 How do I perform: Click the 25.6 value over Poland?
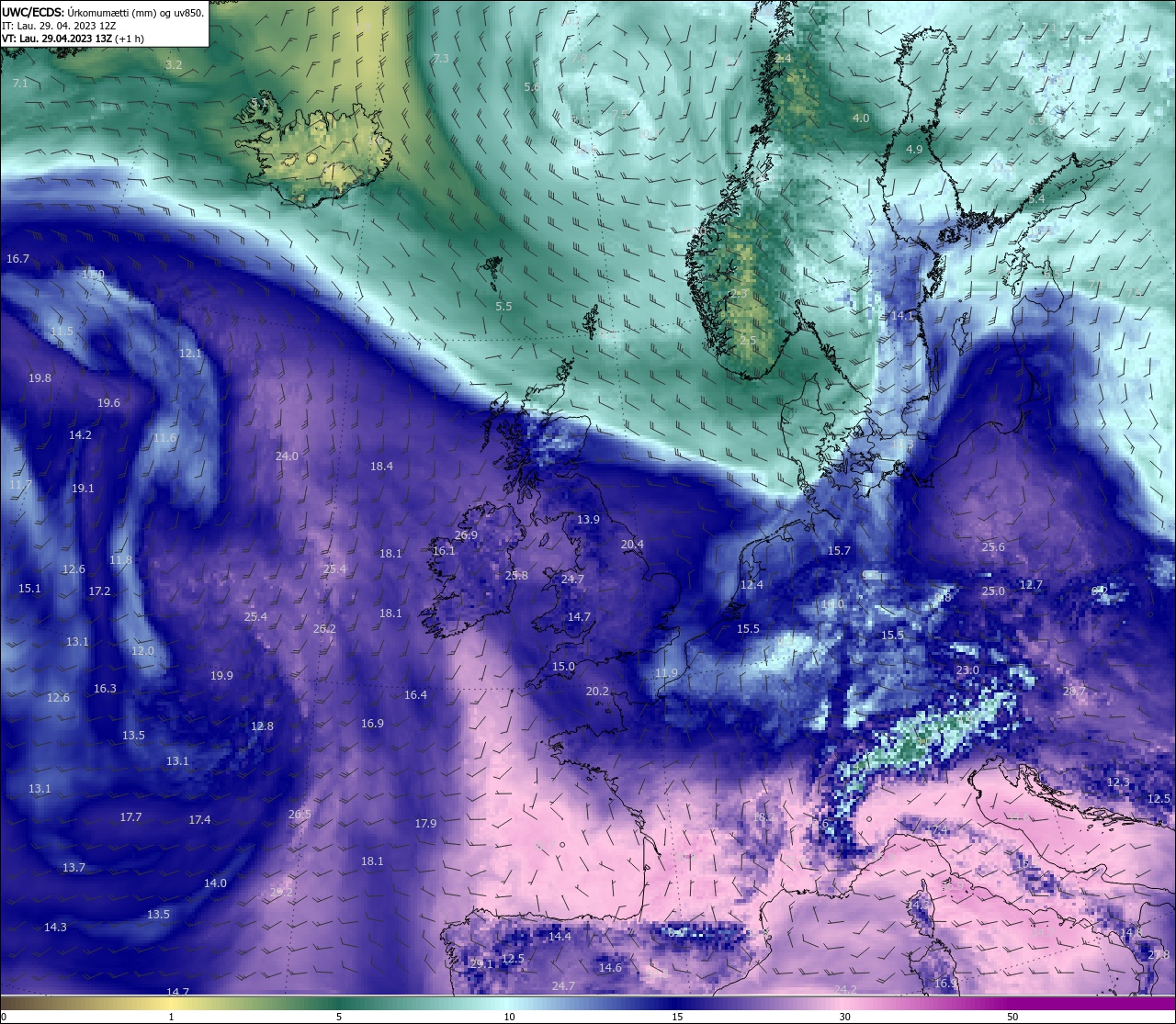click(x=993, y=547)
